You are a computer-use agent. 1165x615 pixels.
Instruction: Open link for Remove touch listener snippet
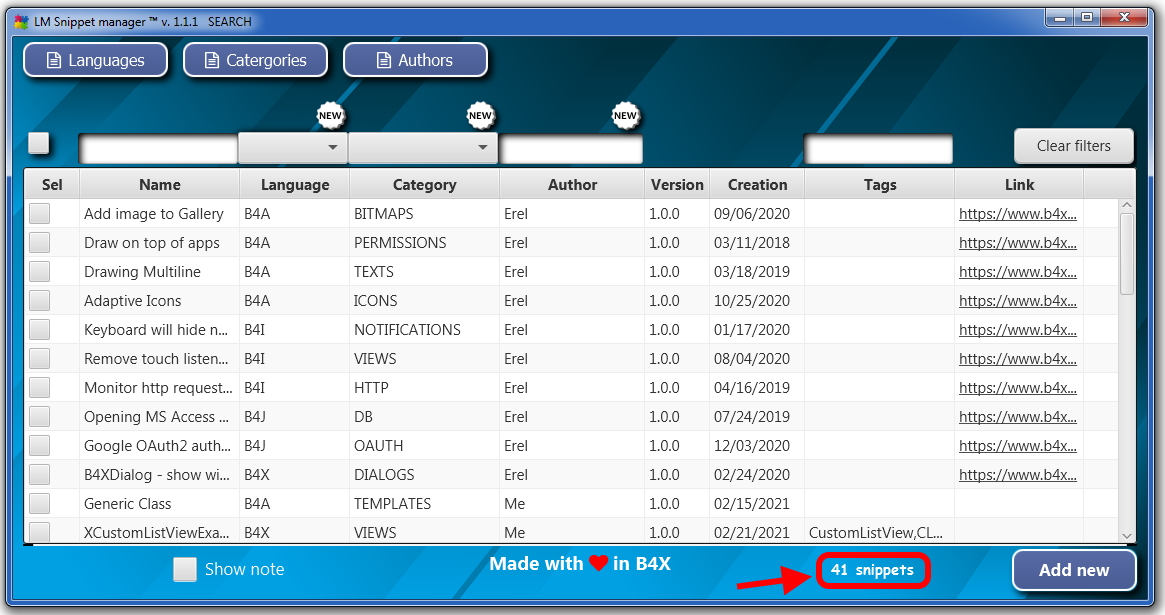(x=1017, y=359)
